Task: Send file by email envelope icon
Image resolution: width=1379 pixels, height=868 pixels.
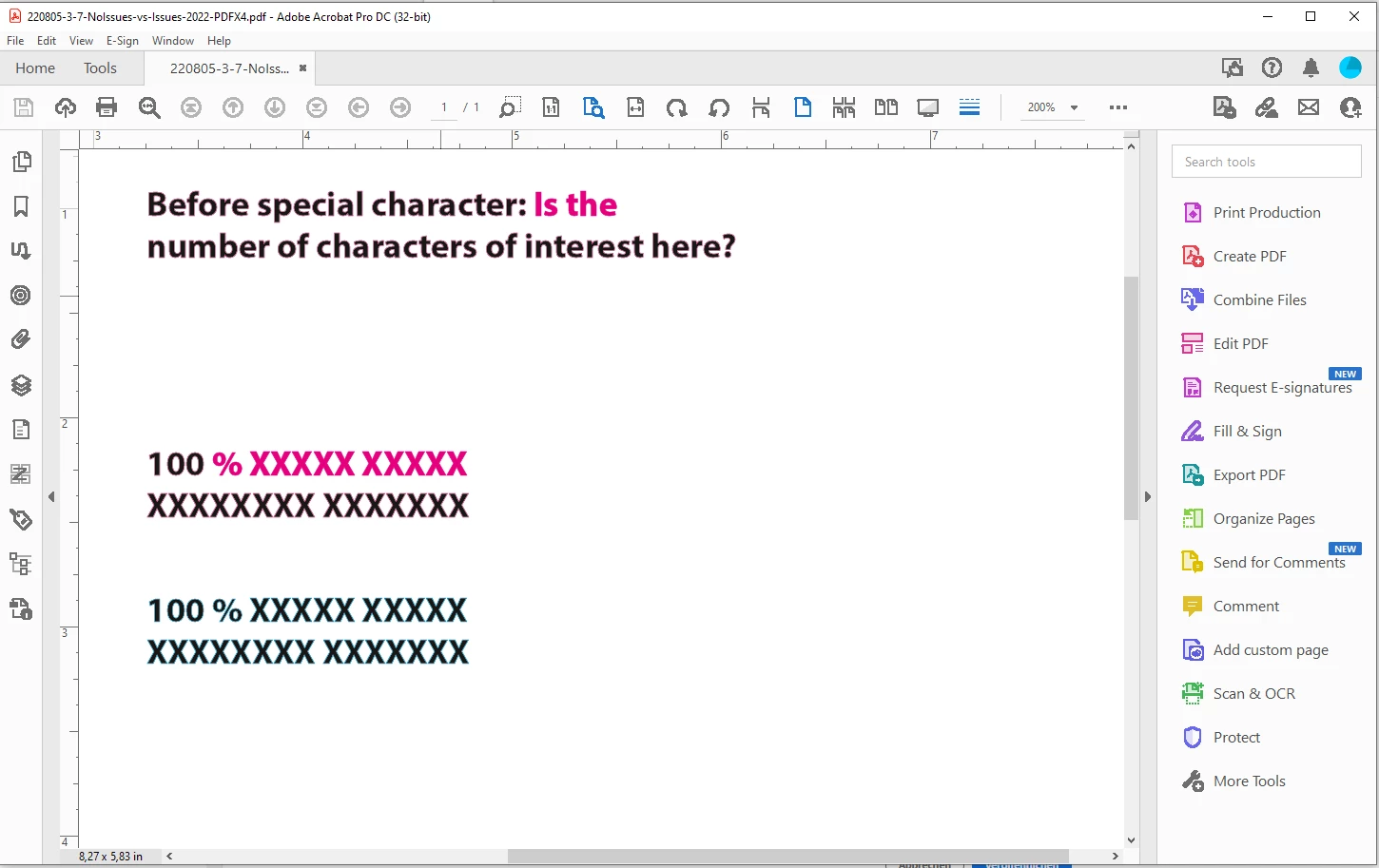Action: pyautogui.click(x=1309, y=107)
